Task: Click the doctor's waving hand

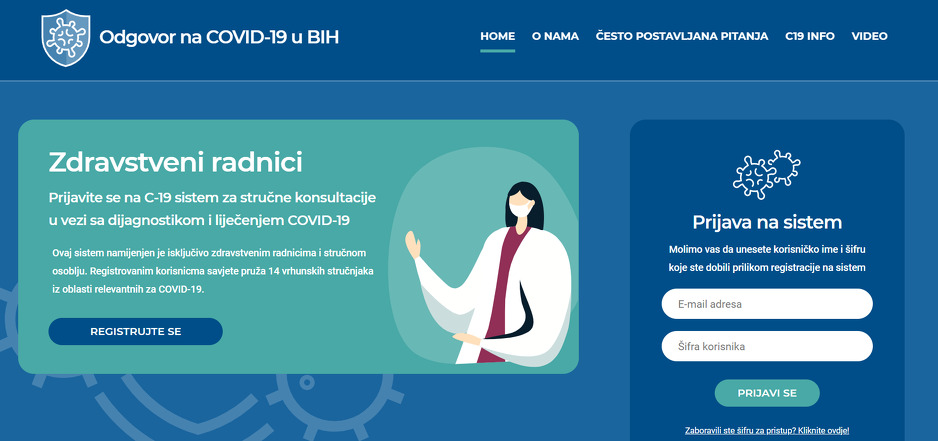Action: point(413,245)
